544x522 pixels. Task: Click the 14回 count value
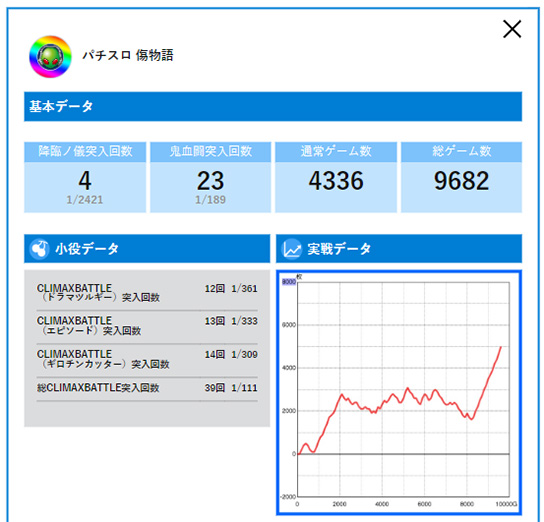tap(215, 354)
